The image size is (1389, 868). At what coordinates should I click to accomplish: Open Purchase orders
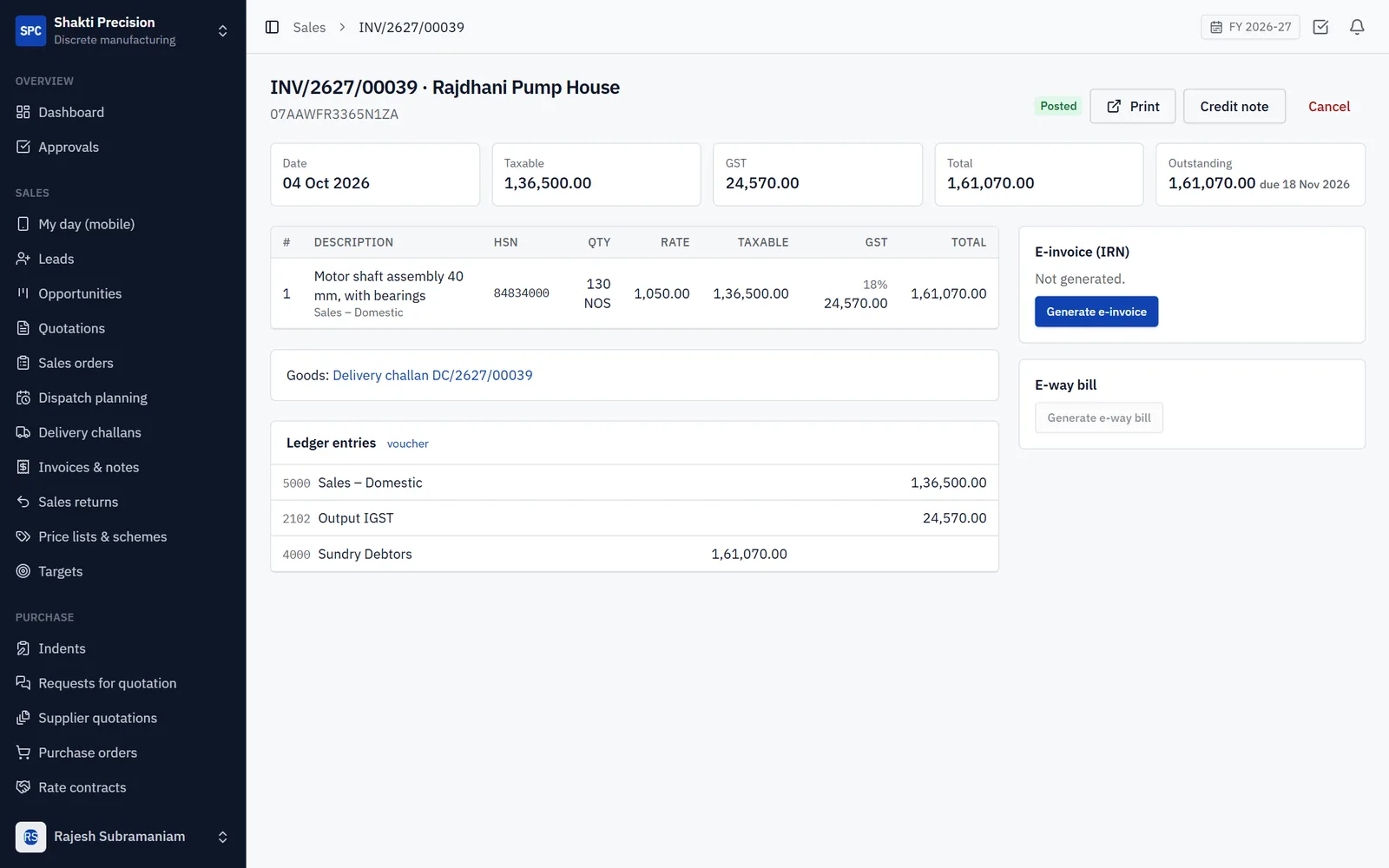122,753
